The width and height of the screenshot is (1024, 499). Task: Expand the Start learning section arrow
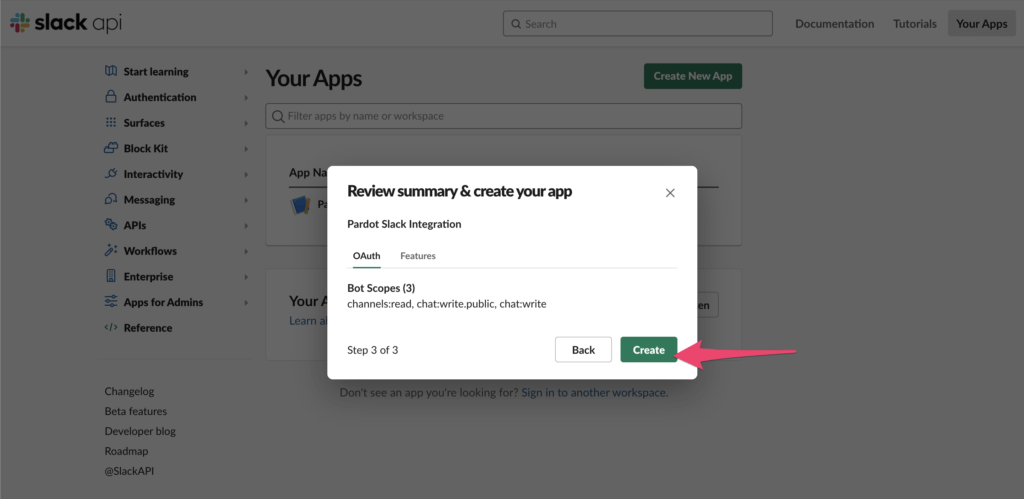tap(246, 72)
